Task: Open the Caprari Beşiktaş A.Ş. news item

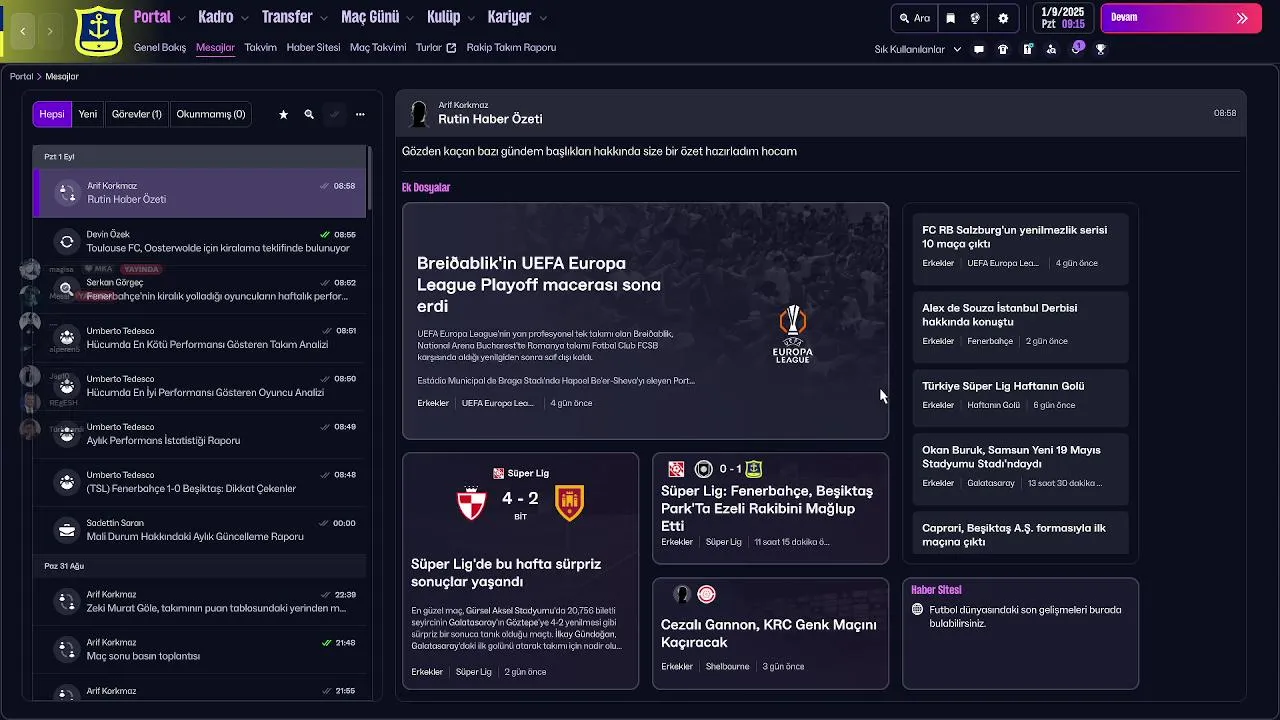Action: click(x=1020, y=533)
